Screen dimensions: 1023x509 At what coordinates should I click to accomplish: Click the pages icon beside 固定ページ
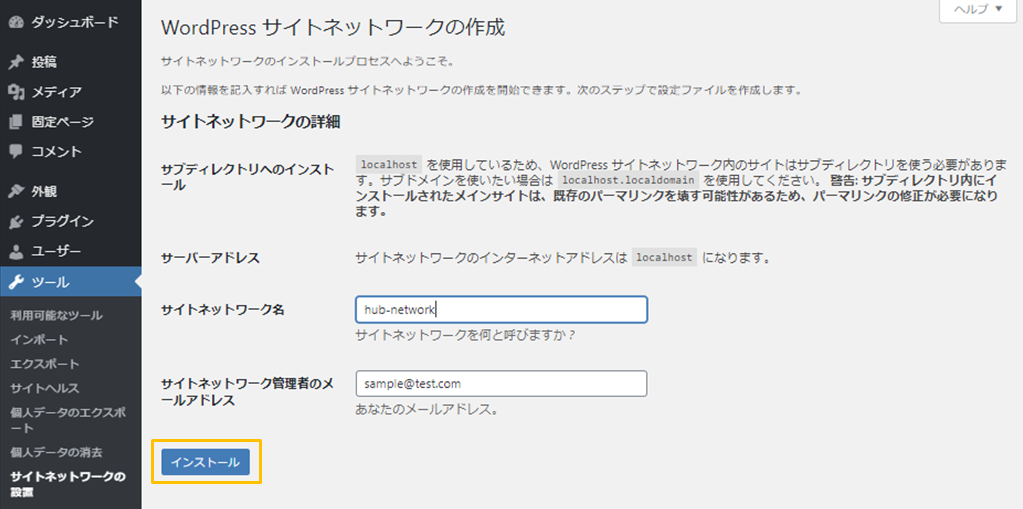point(16,122)
